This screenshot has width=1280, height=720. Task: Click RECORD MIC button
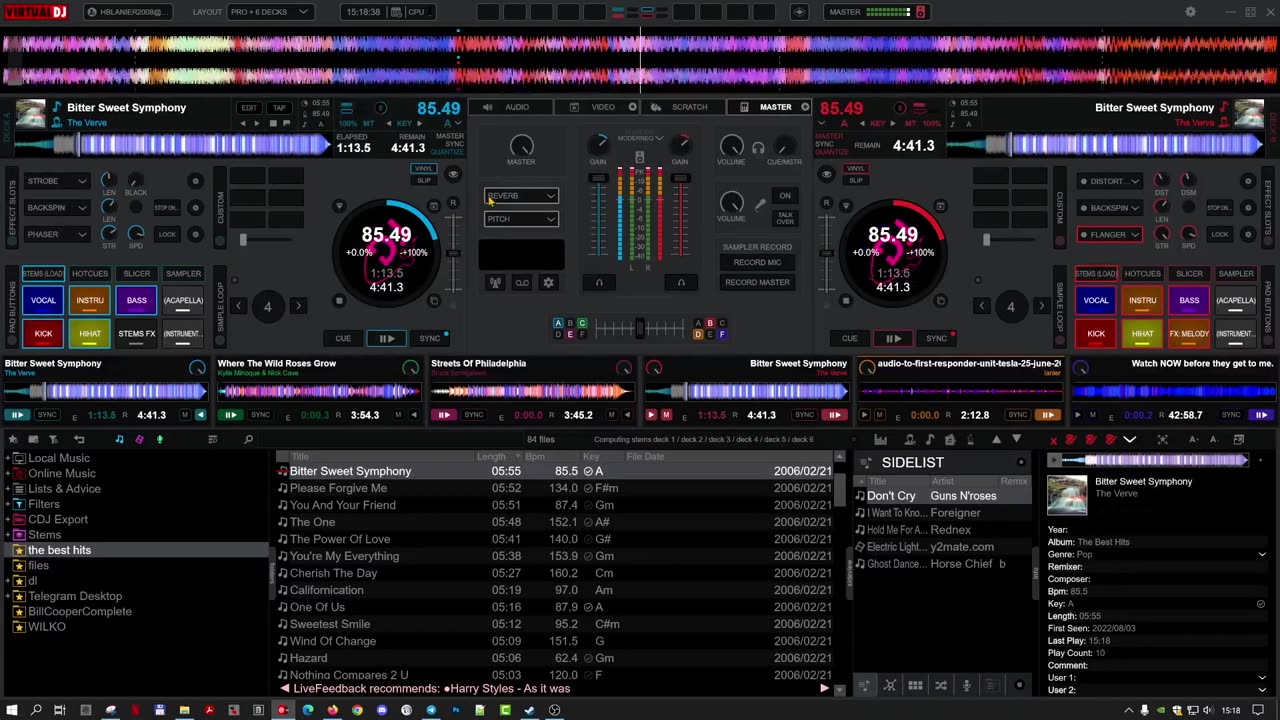(757, 262)
